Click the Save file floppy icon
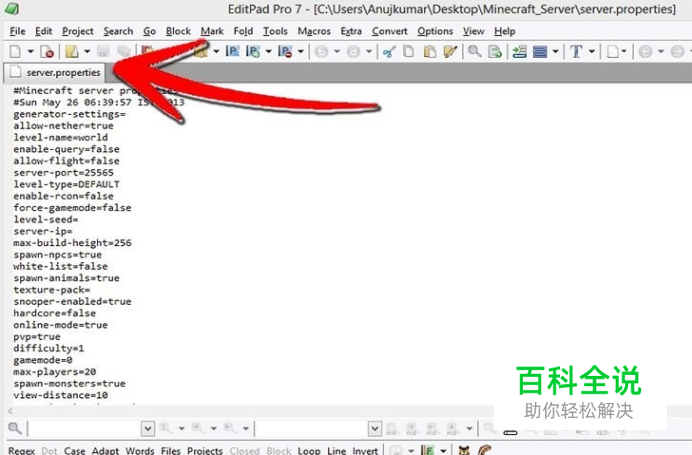 pyautogui.click(x=103, y=52)
